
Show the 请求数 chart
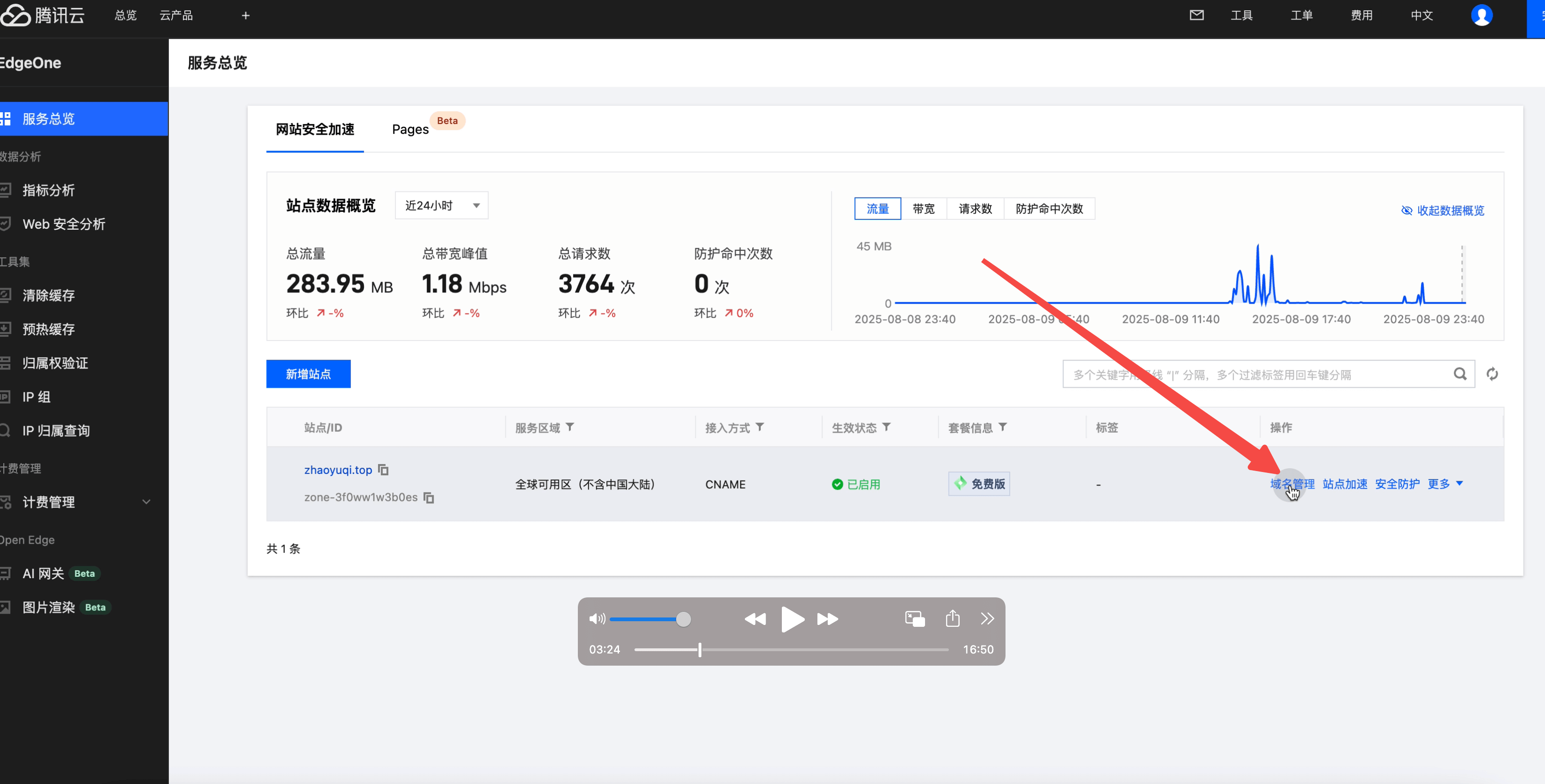coord(975,209)
